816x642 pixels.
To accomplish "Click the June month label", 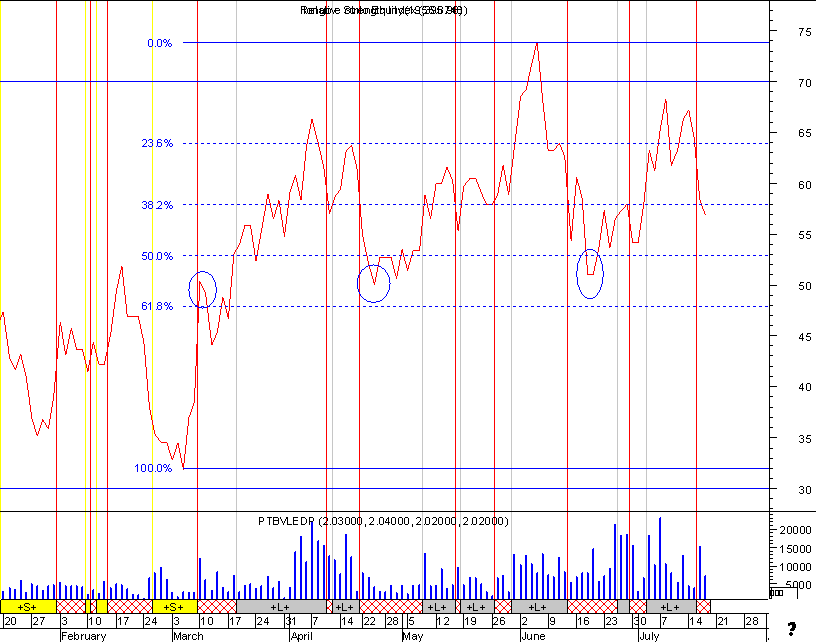I will (533, 636).
